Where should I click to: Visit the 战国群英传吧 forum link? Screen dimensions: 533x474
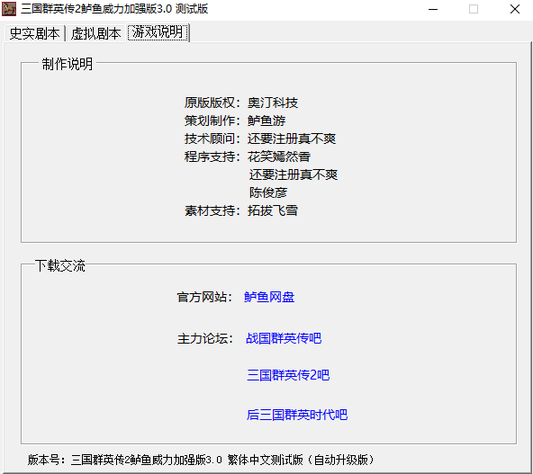pyautogui.click(x=283, y=338)
